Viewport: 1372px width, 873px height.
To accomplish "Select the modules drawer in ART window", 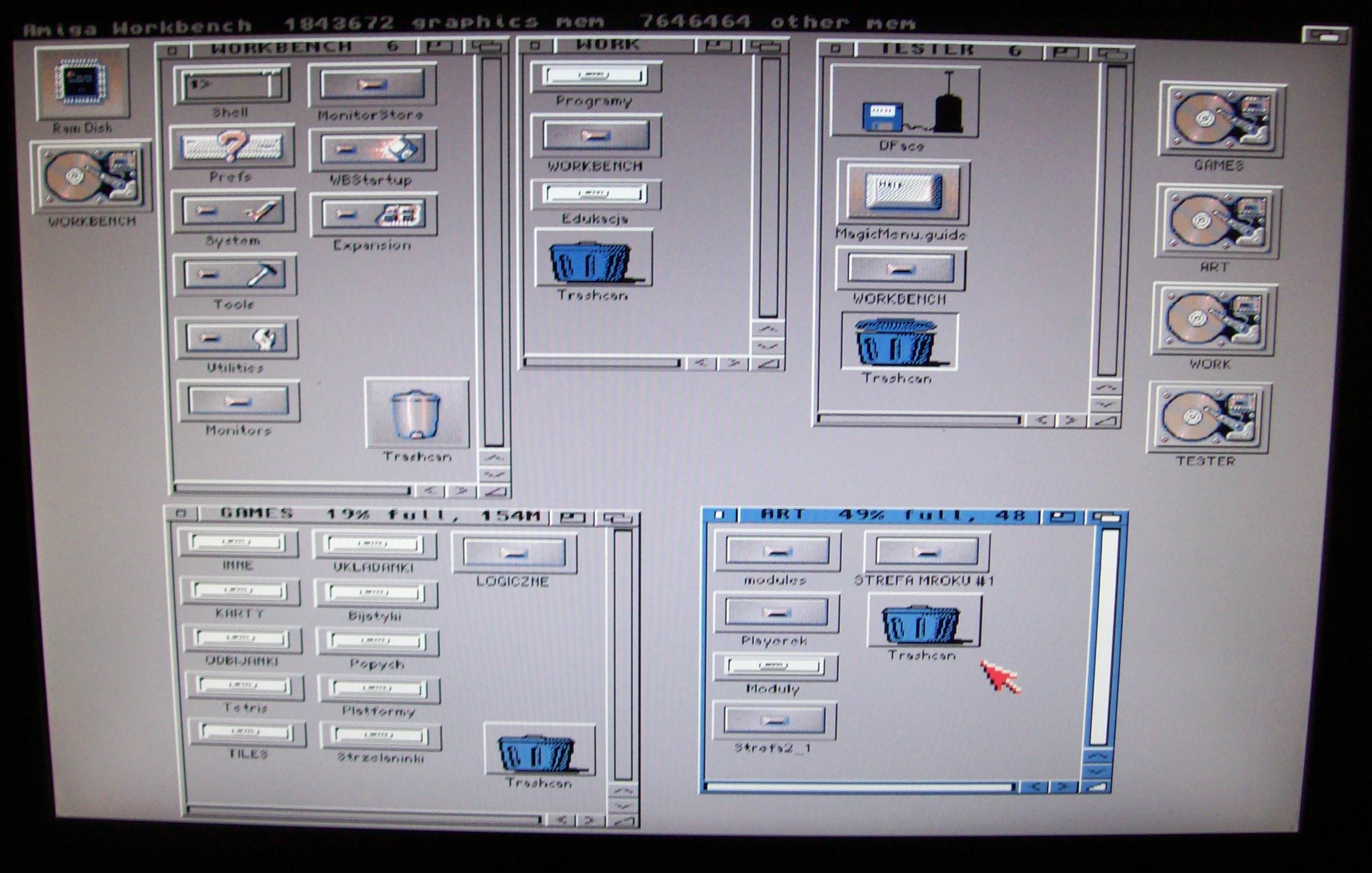I will coord(777,551).
